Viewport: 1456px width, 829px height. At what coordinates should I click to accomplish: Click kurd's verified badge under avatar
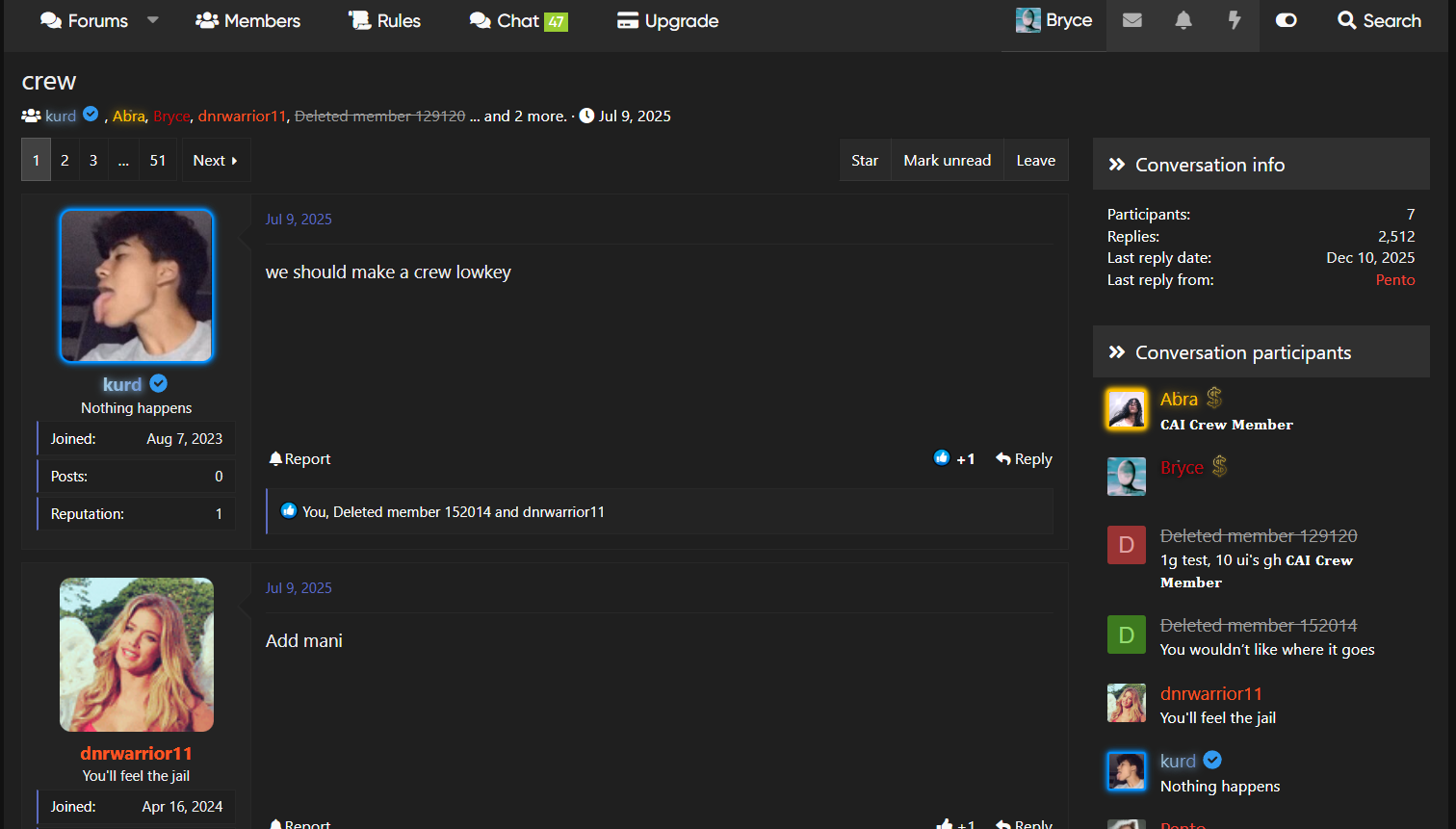pos(159,384)
